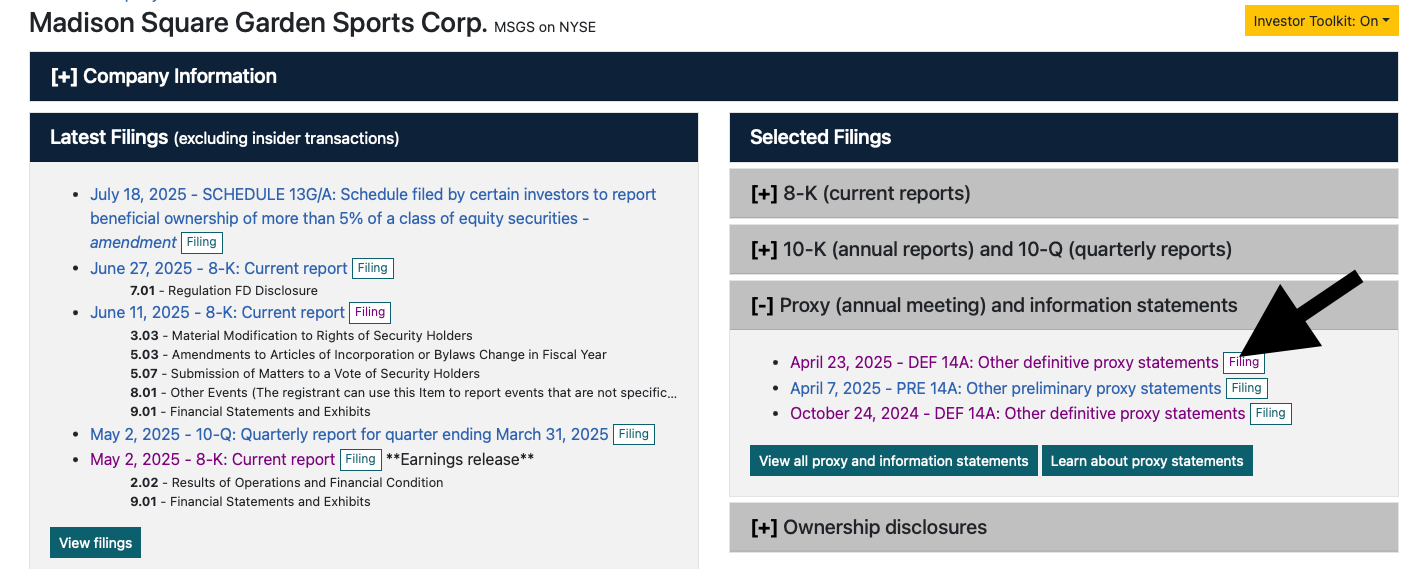Click Filing badge for June 27 8-K
This screenshot has height=569, width=1407.
tap(373, 268)
